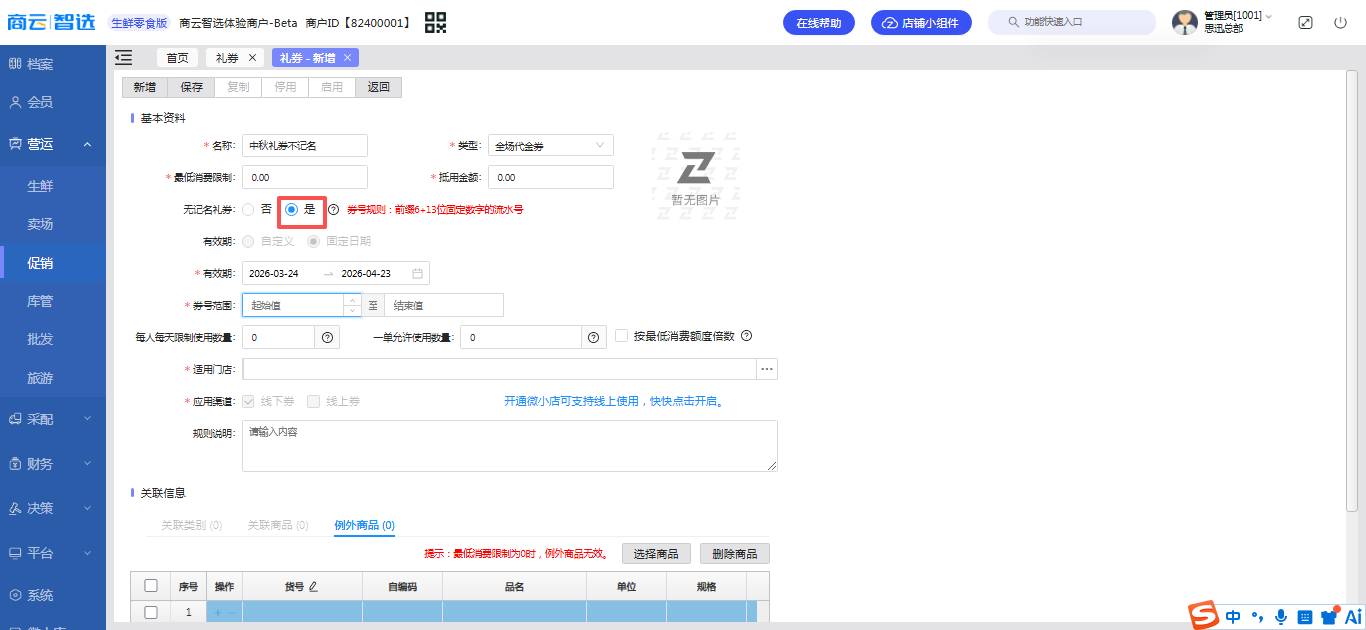
Task: Enable 按最低消费额度倍数 checkbox
Action: point(621,336)
